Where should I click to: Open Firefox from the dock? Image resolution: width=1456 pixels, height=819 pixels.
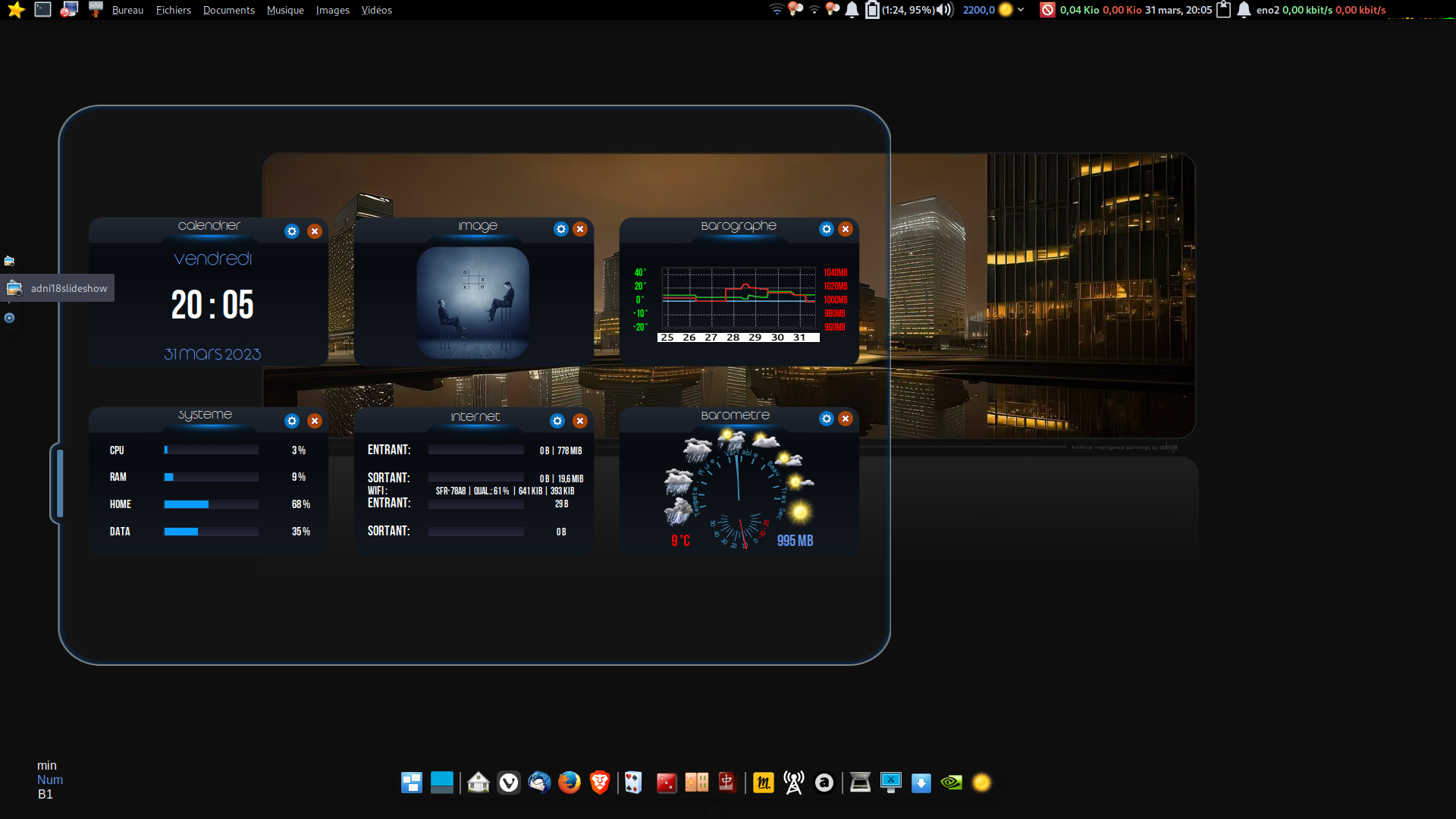(569, 782)
